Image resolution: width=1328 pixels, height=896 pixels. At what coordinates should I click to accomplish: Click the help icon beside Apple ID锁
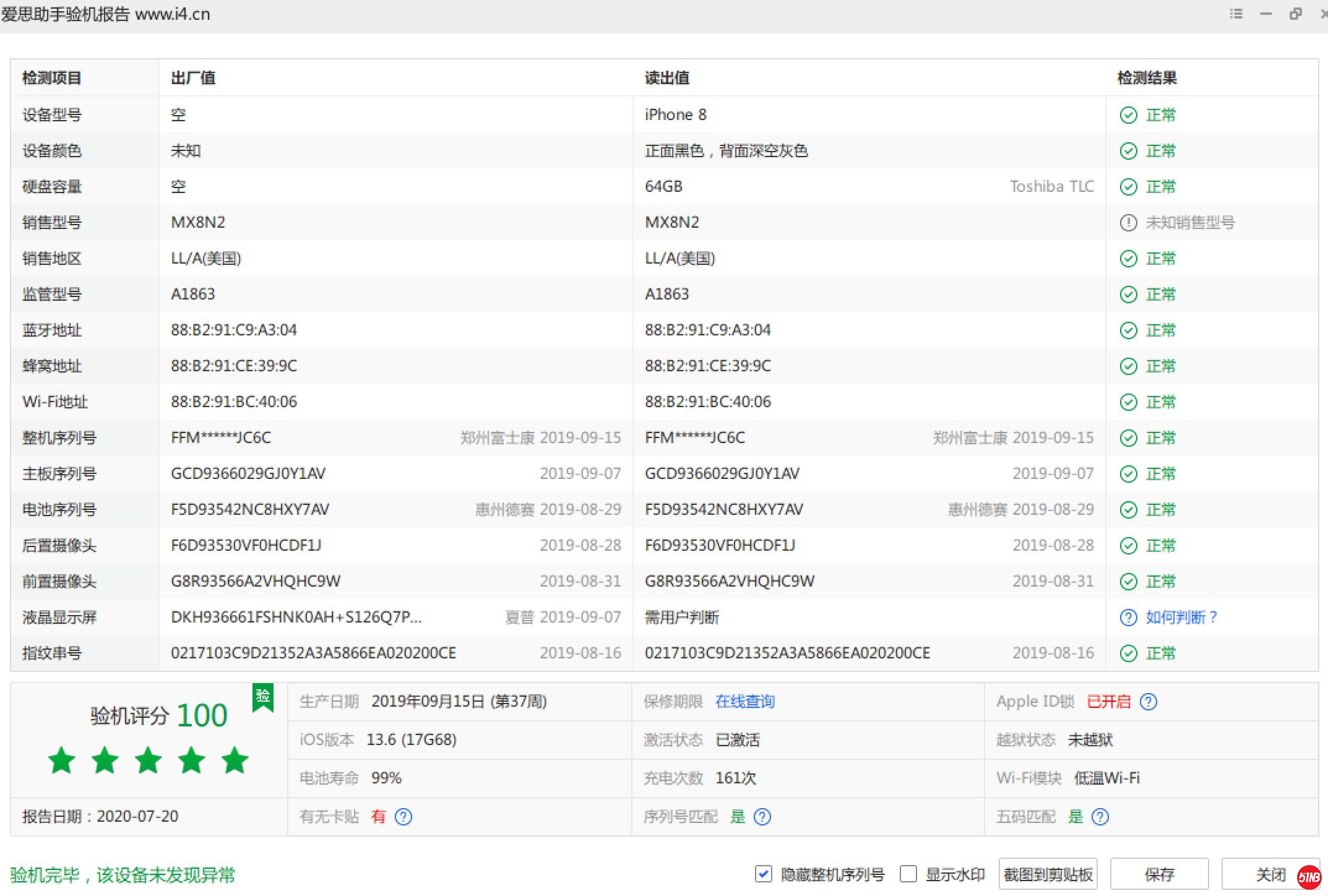coord(1149,702)
